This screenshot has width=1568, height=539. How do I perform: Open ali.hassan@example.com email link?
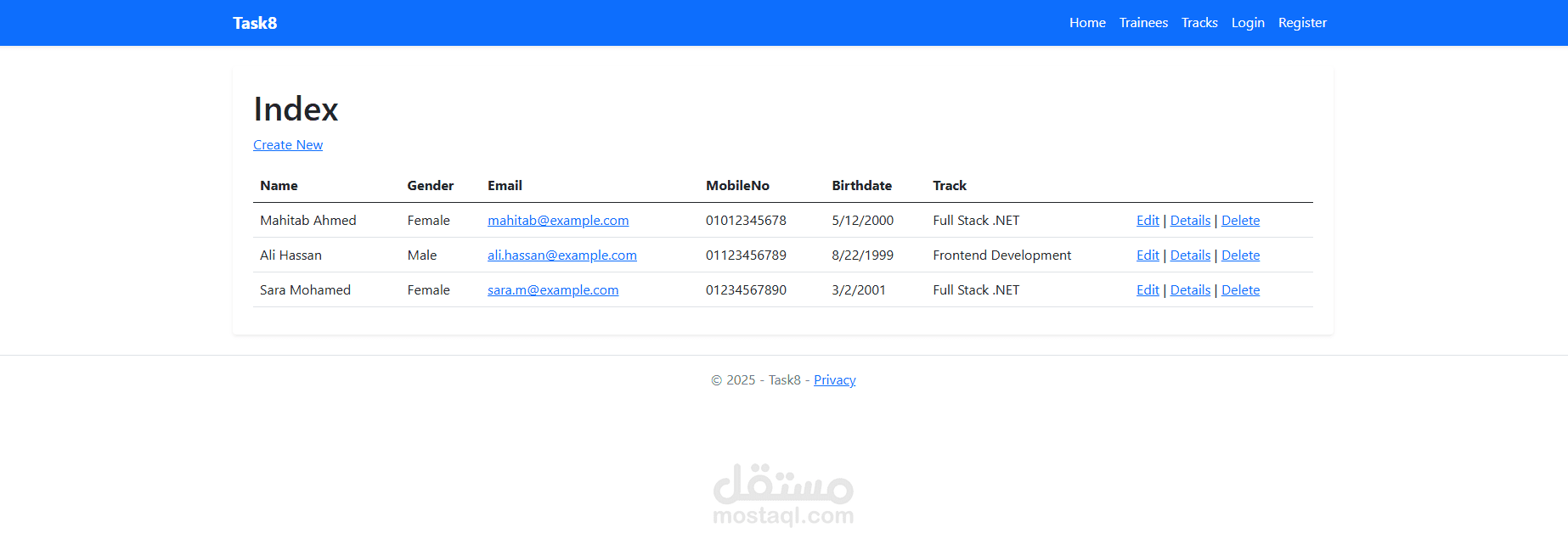tap(562, 255)
